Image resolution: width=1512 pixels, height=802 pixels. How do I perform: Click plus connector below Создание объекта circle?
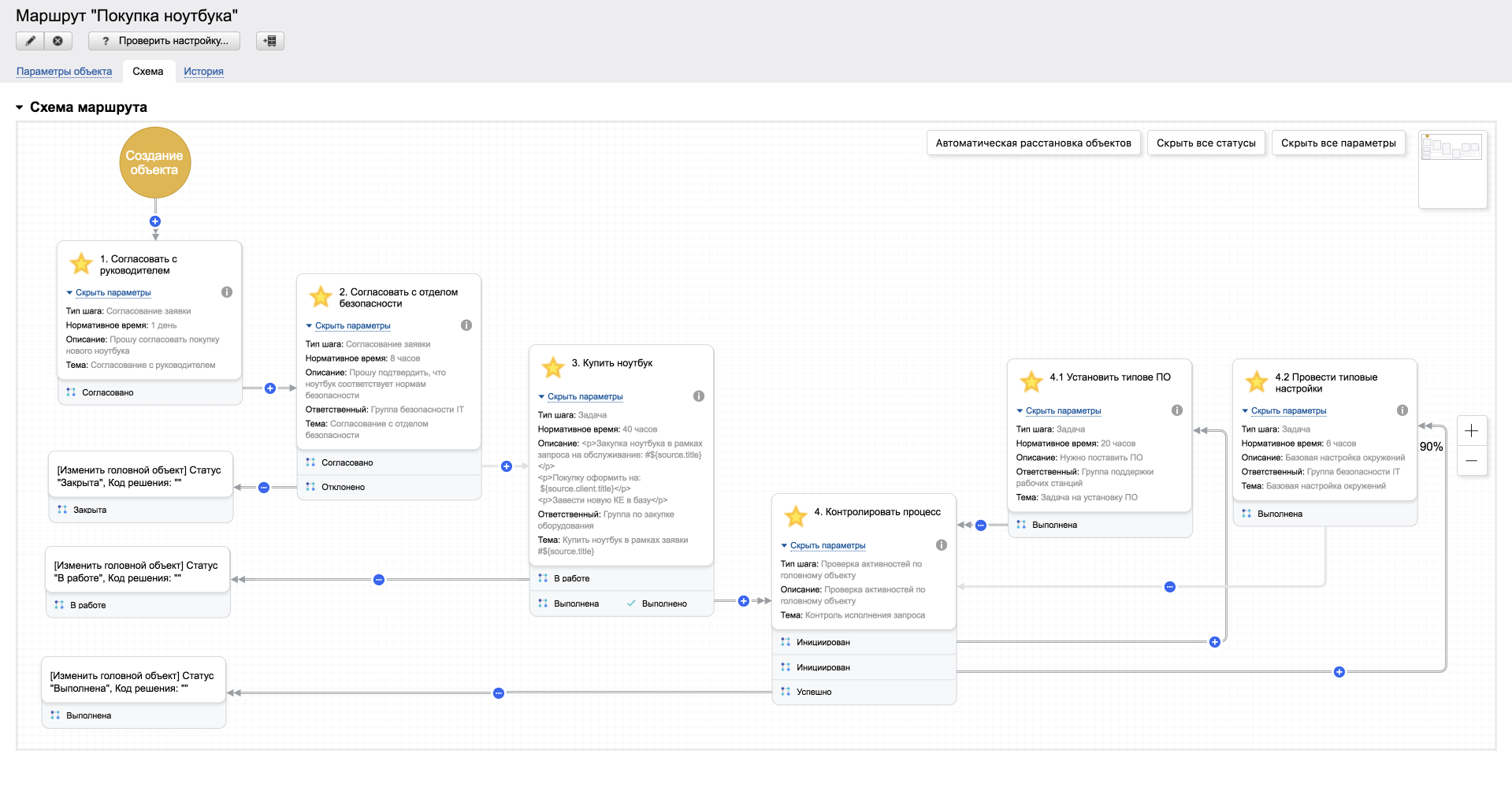(x=155, y=221)
